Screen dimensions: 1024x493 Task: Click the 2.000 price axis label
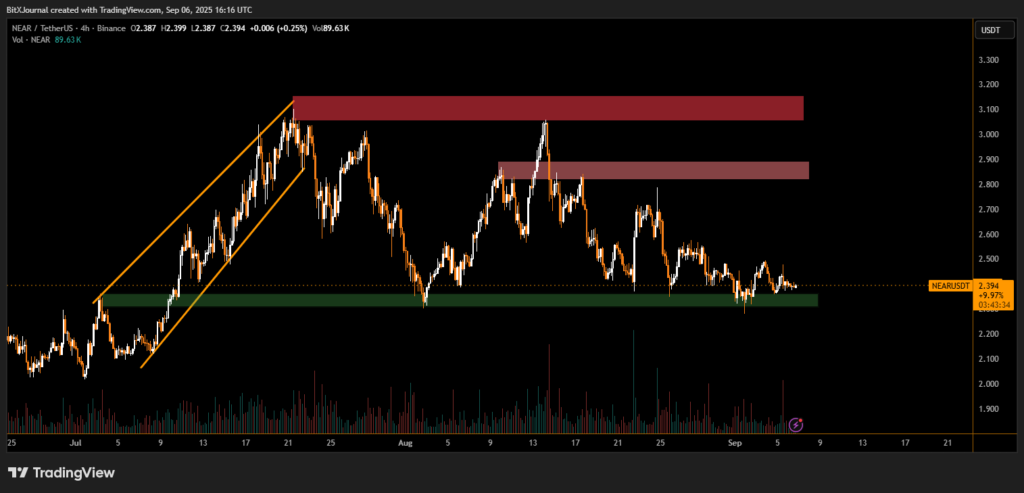(x=987, y=384)
